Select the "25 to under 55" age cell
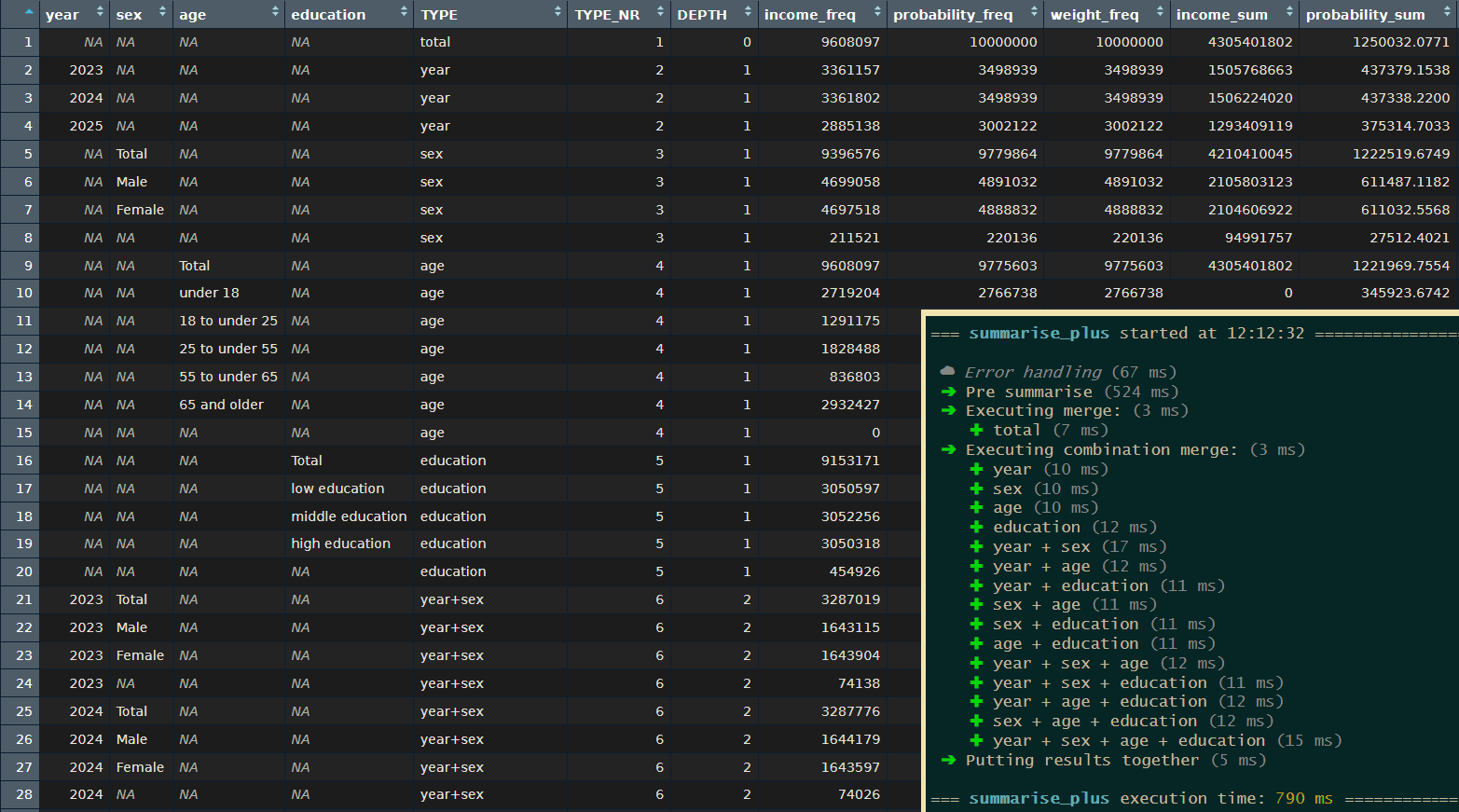 (228, 349)
